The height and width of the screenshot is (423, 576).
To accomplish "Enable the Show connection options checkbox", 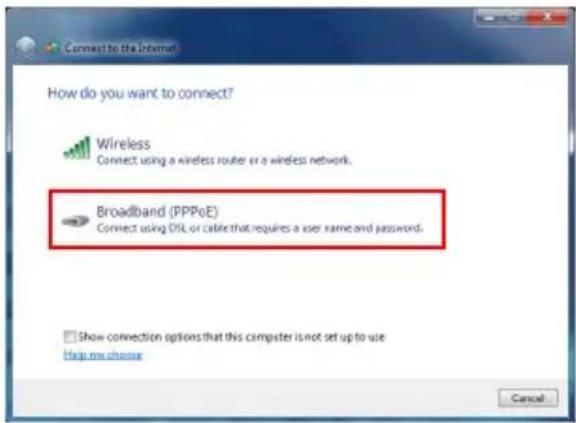I will pyautogui.click(x=69, y=336).
